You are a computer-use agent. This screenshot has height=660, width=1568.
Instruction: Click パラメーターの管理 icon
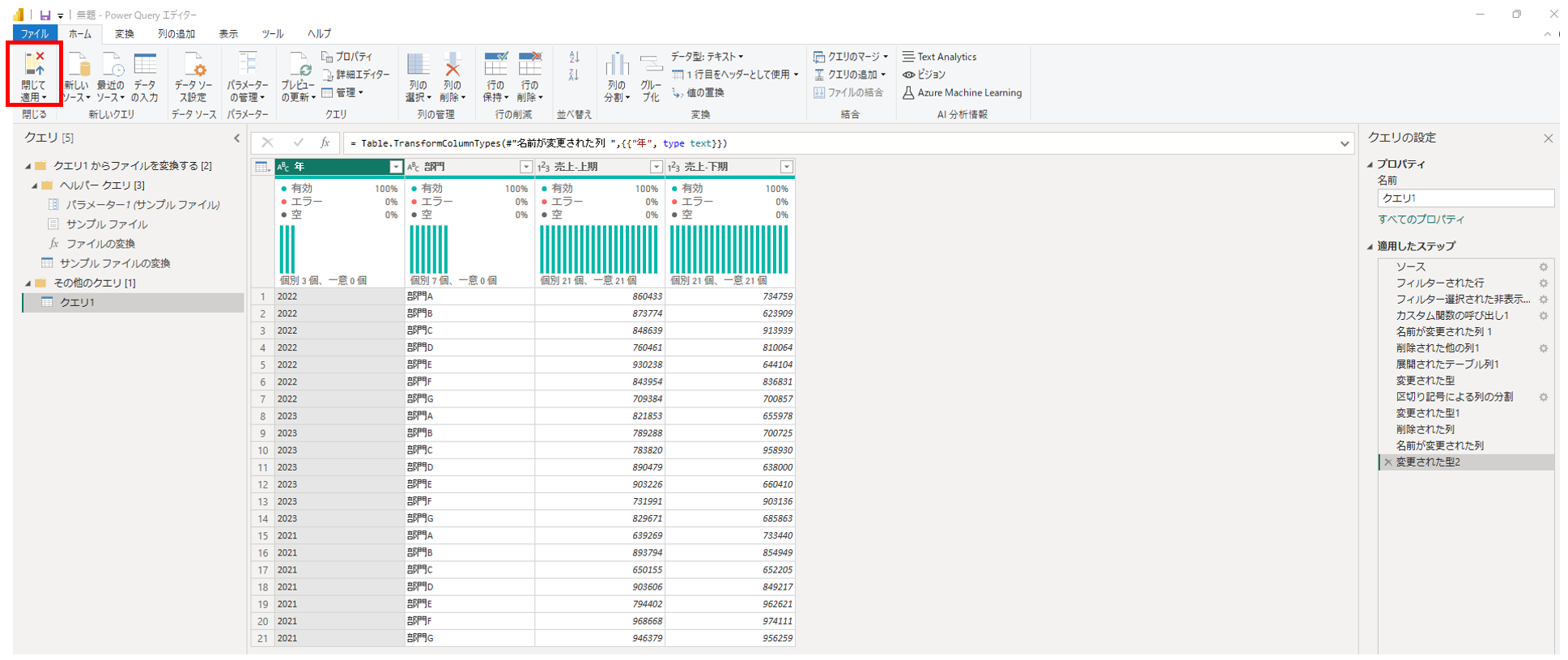pos(248,64)
